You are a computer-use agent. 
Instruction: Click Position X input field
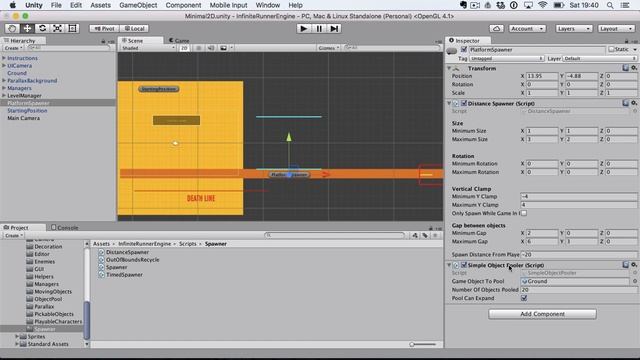541,76
